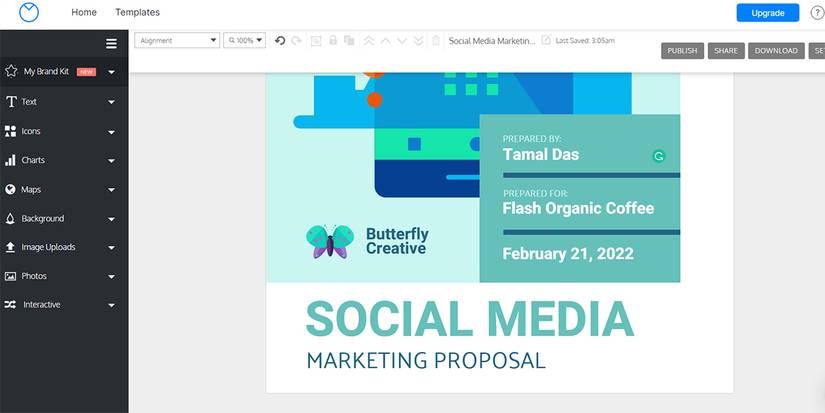Select the PREPARED BY: label
The image size is (825, 413).
pyautogui.click(x=532, y=139)
